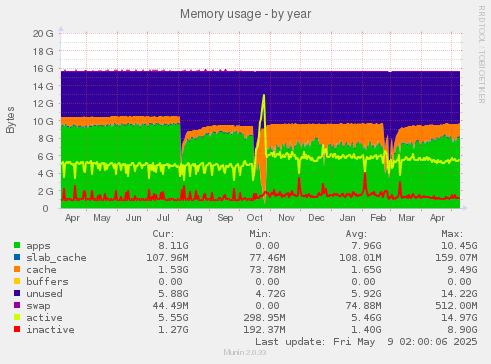The width and height of the screenshot is (491, 364).
Task: Click the '10 G' y-axis label
Action: pos(43,121)
